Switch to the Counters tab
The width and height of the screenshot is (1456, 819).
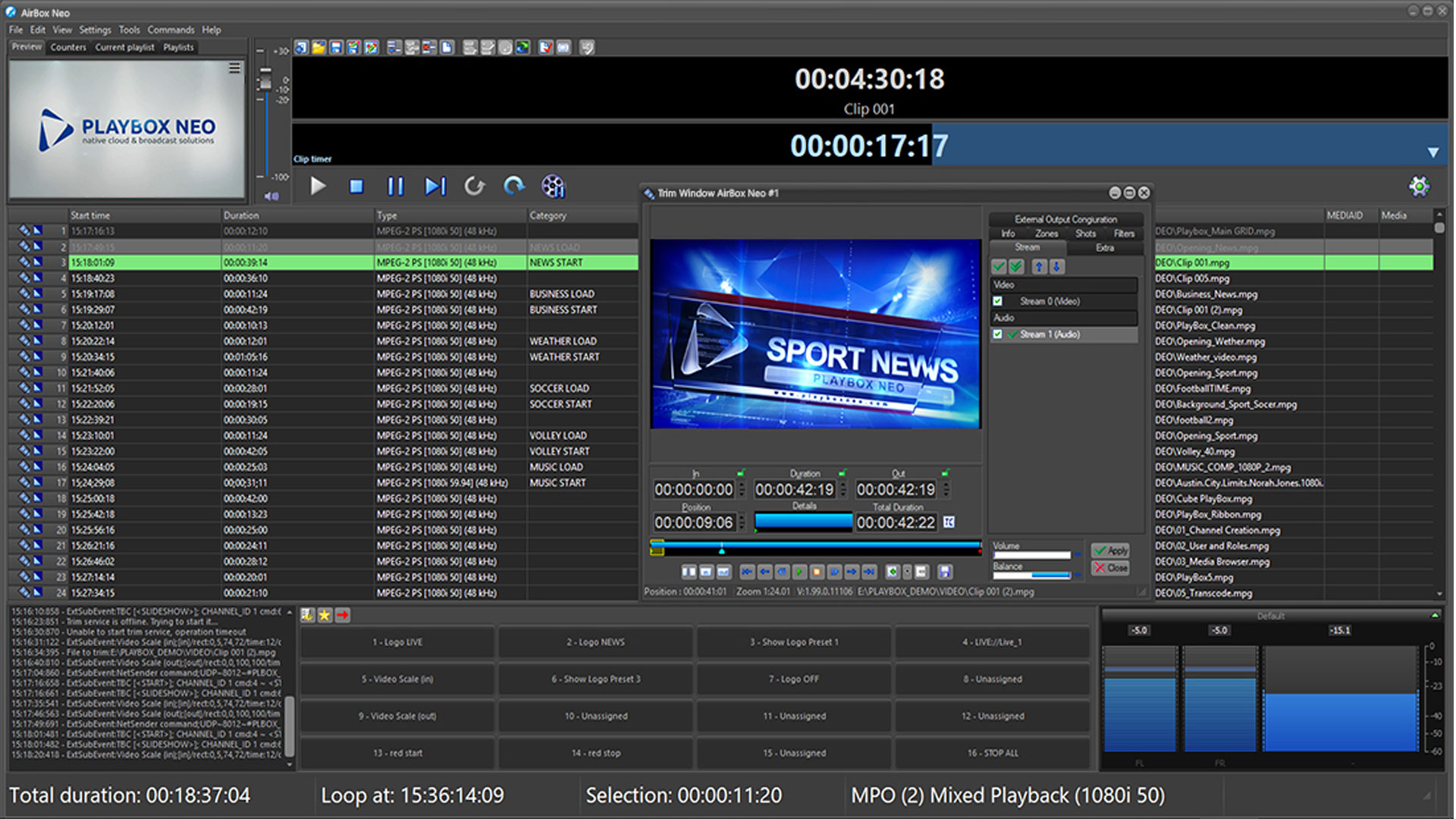click(x=67, y=47)
